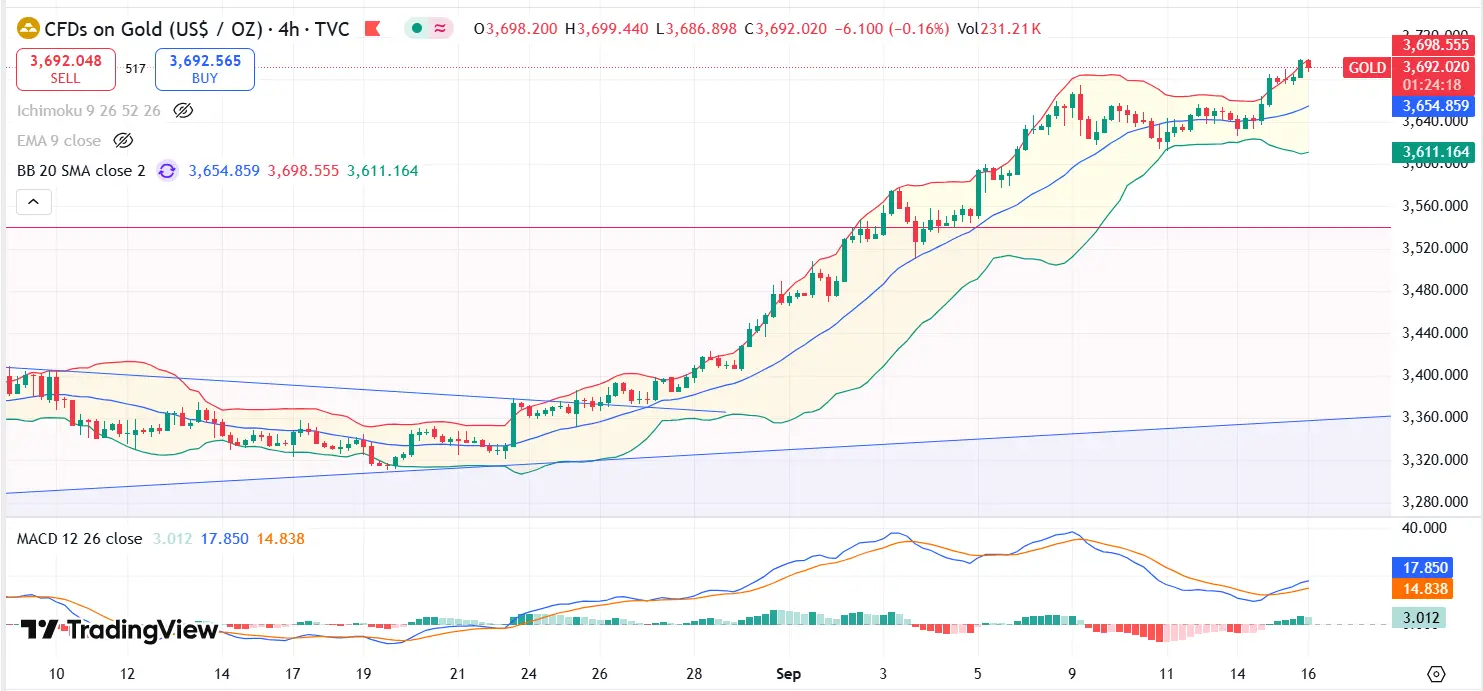Collapse the indicator legend with the chevron
This screenshot has height=691, width=1483.
(33, 201)
